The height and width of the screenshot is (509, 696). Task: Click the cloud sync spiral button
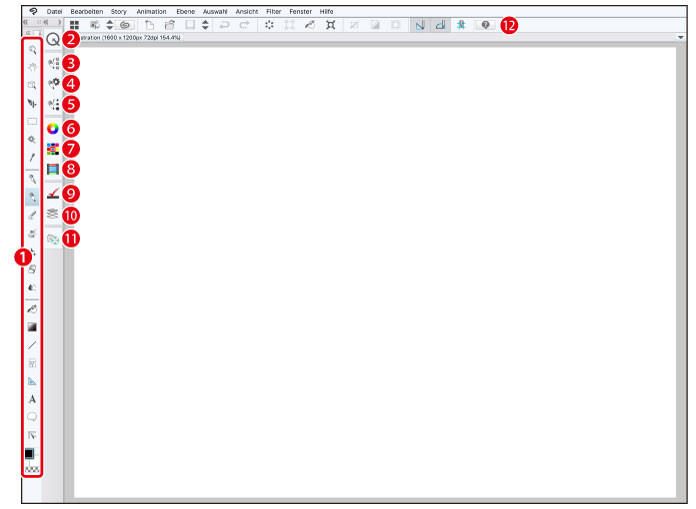click(x=125, y=25)
